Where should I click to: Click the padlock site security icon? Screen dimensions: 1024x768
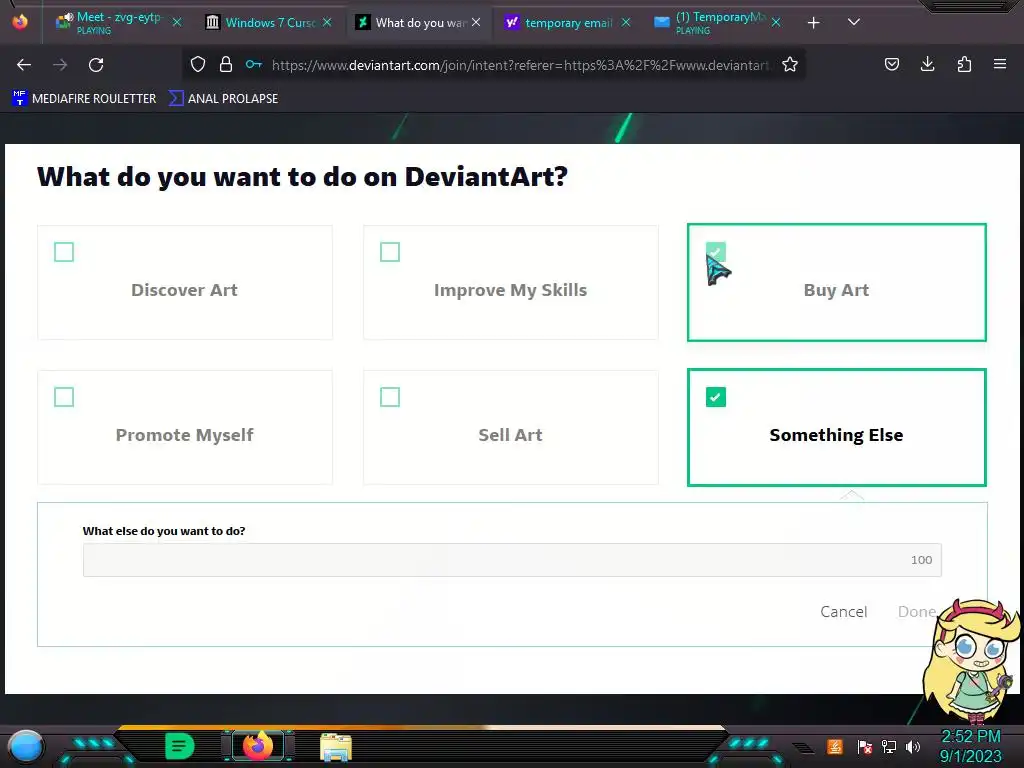point(226,64)
